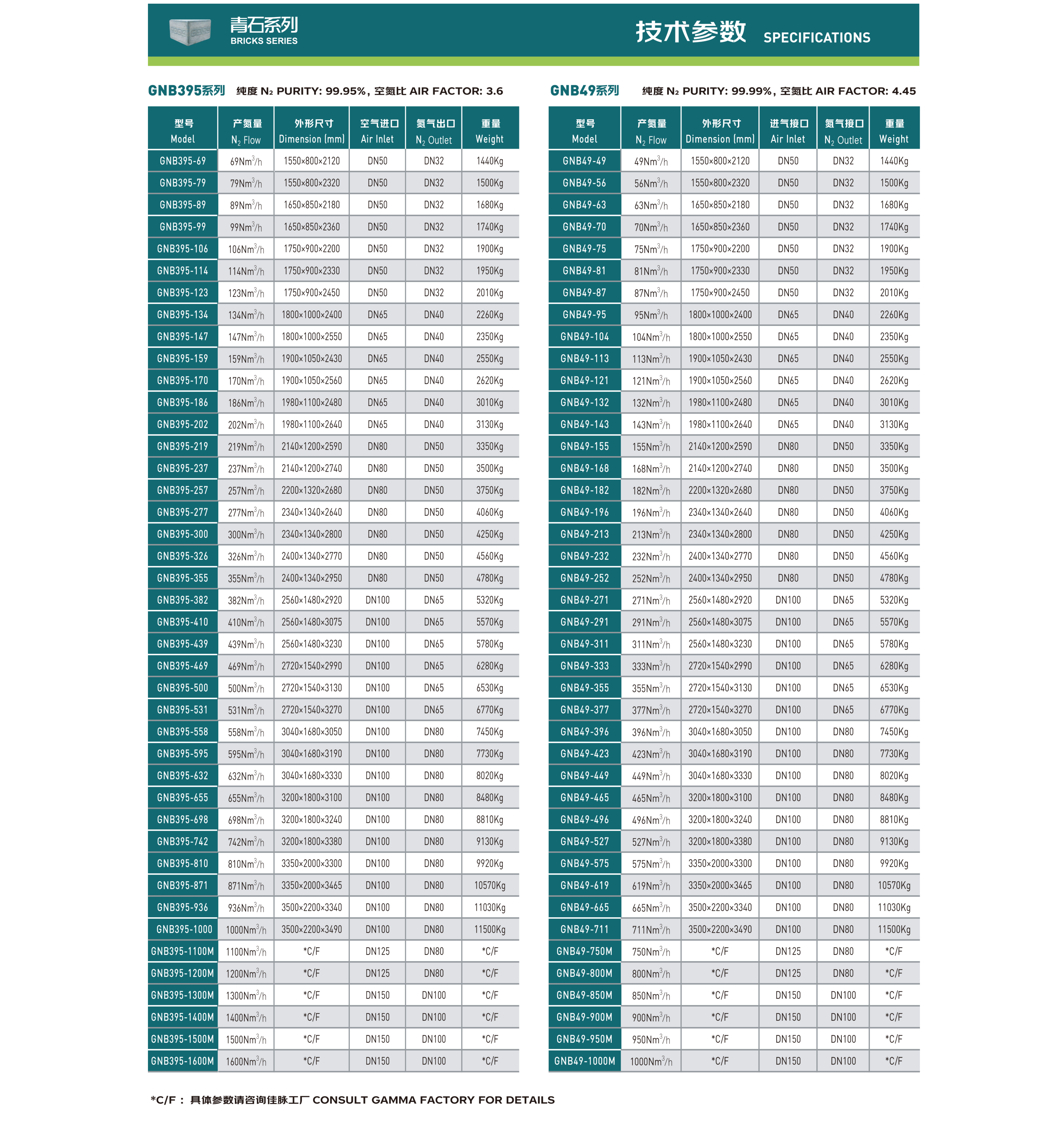Click the 1550×800×2120 dimension in GNB395-69 row
This screenshot has width=1064, height=1128.
[x=312, y=161]
